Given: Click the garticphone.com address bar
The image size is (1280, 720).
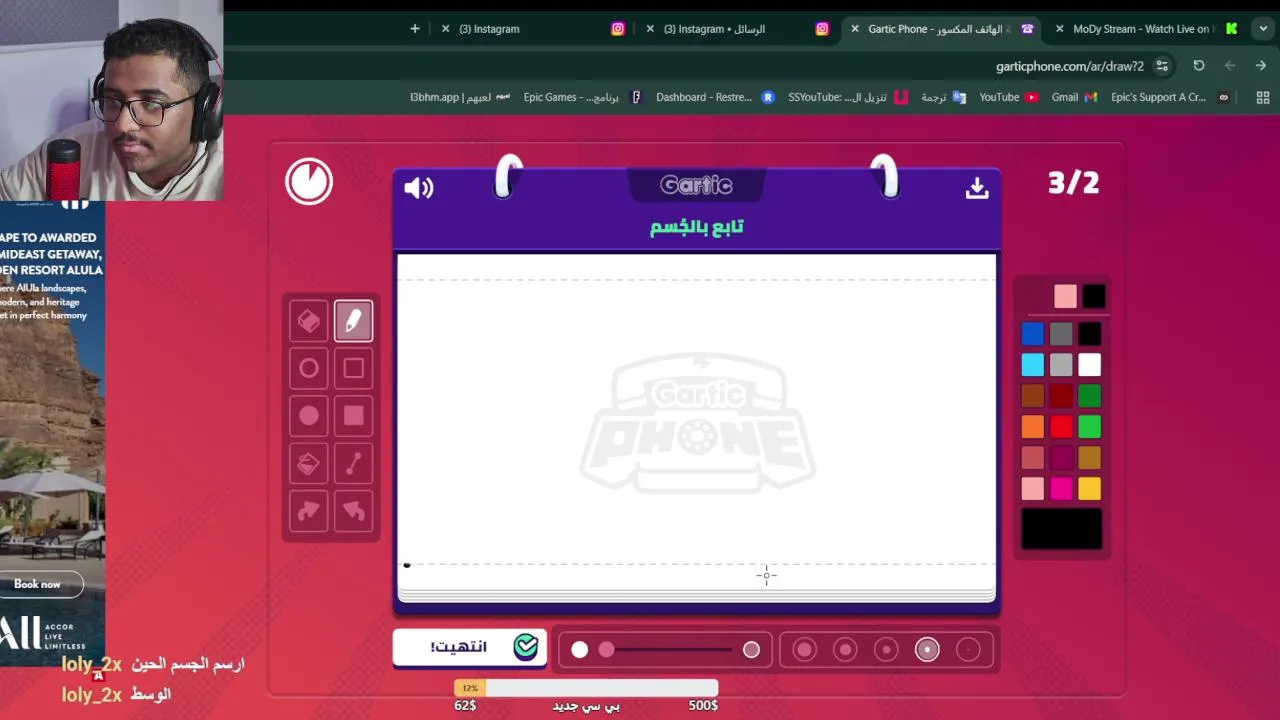Looking at the screenshot, I should click(1069, 66).
